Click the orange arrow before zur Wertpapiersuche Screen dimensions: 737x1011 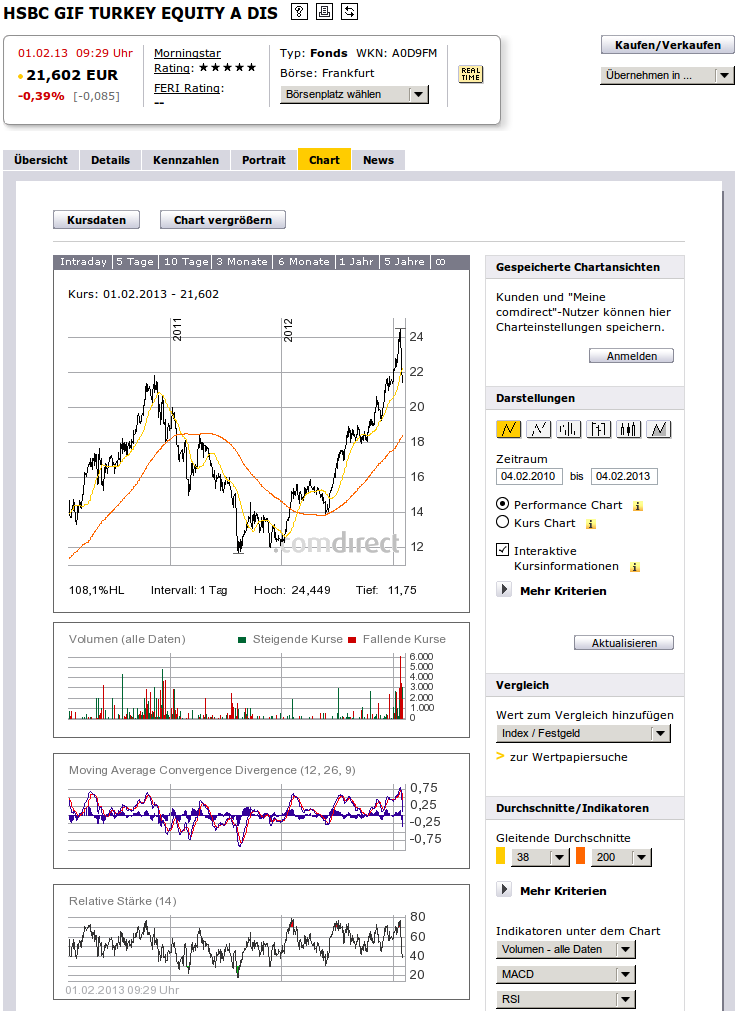500,756
